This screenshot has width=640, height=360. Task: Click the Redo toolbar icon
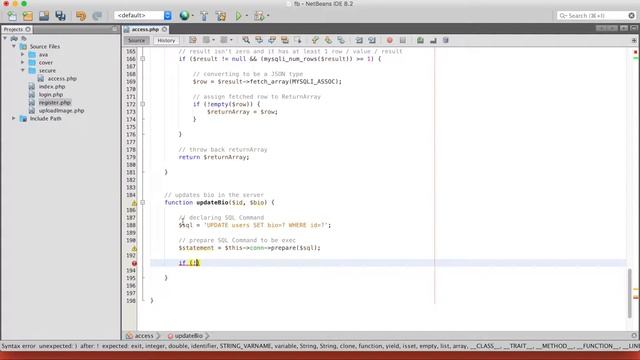point(97,16)
